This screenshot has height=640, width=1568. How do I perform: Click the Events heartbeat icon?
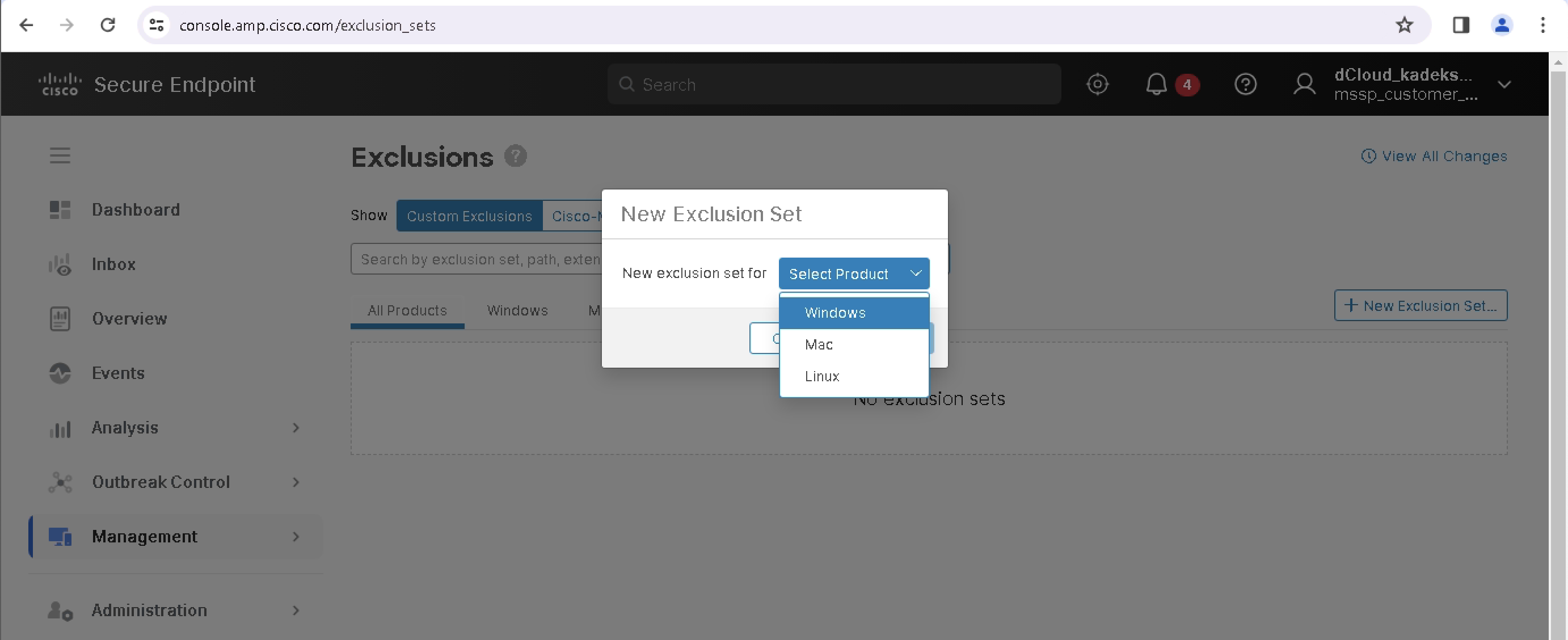coord(60,373)
